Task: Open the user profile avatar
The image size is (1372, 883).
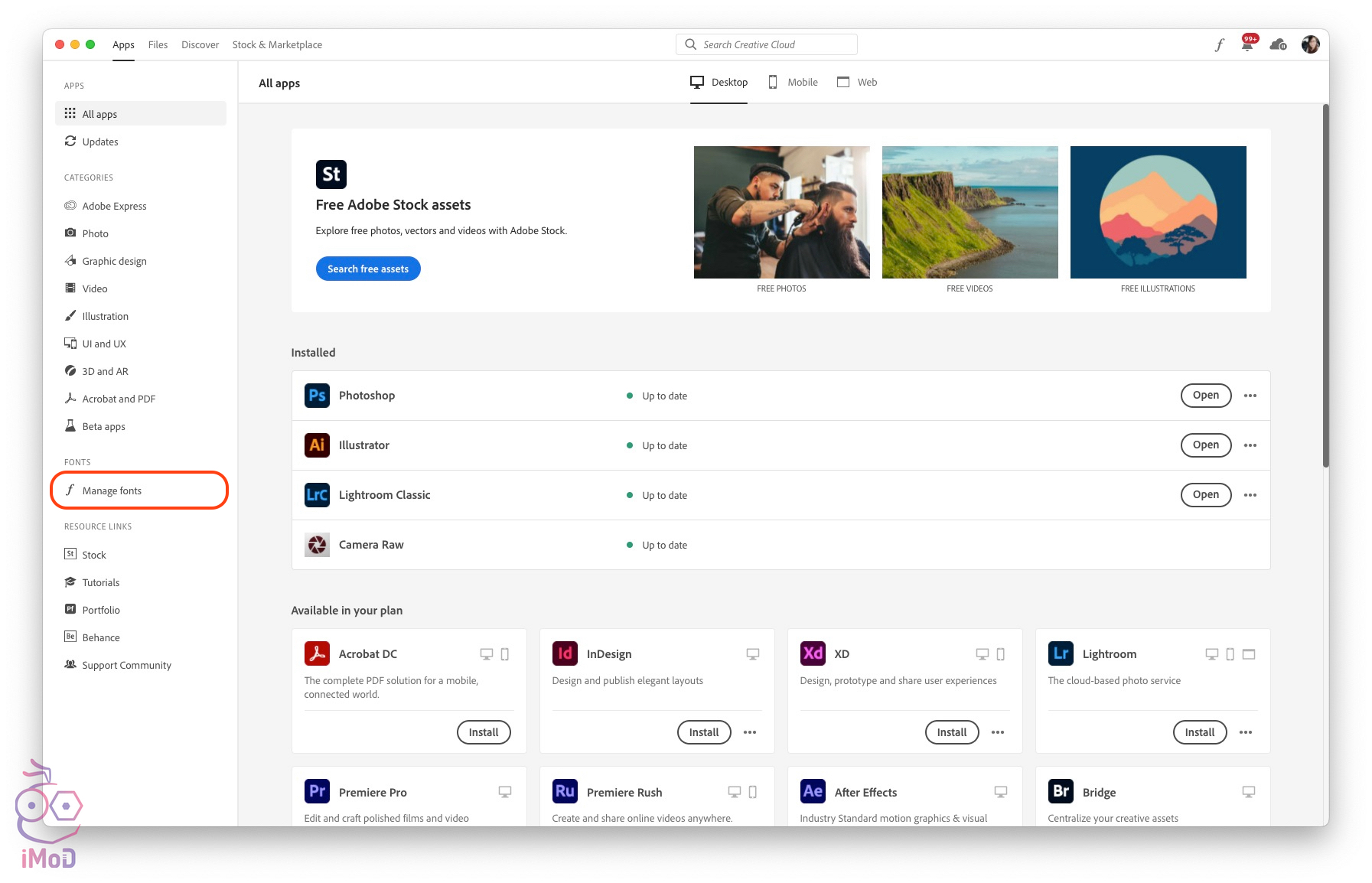Action: tap(1310, 45)
